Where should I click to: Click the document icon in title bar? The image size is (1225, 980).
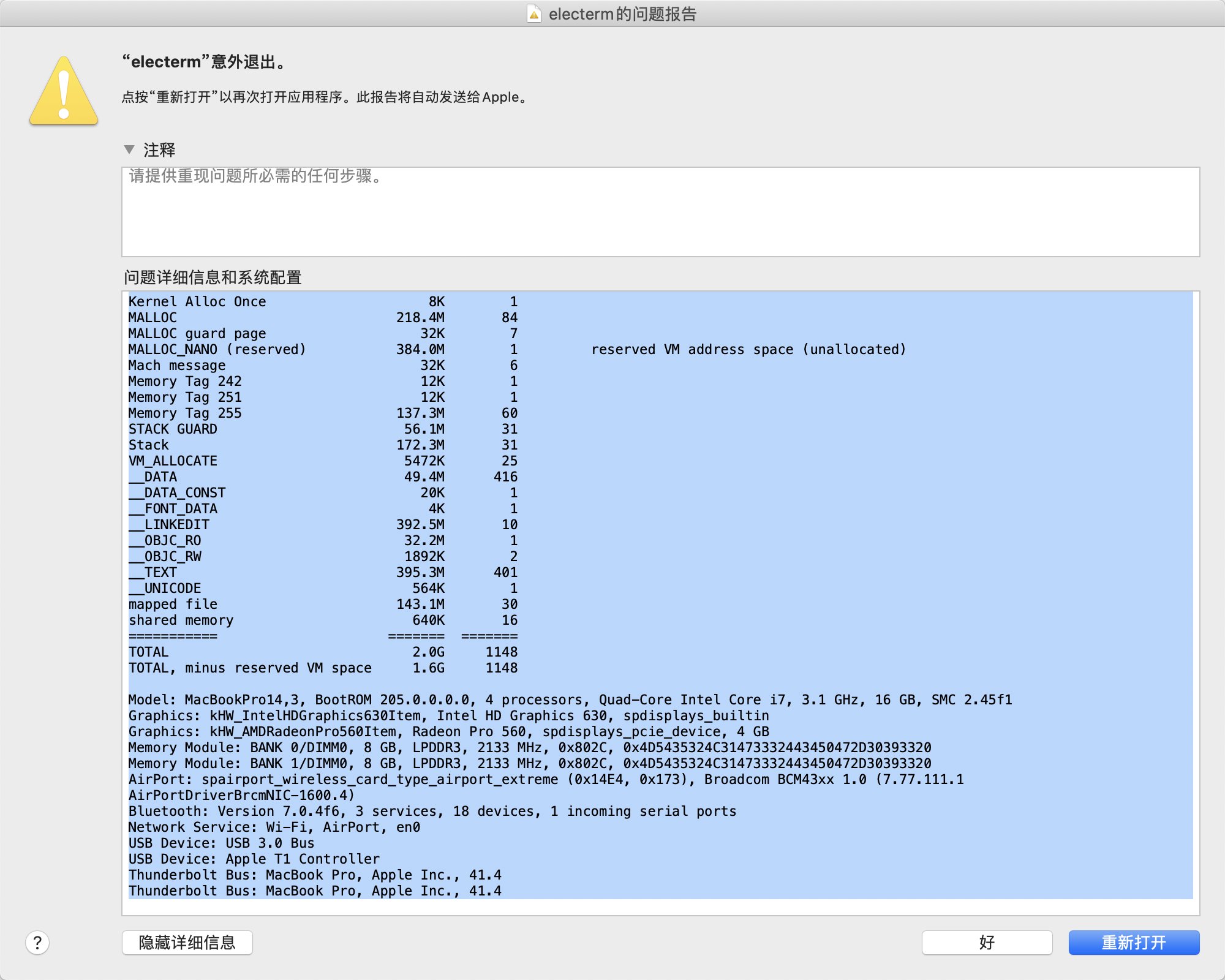(534, 13)
